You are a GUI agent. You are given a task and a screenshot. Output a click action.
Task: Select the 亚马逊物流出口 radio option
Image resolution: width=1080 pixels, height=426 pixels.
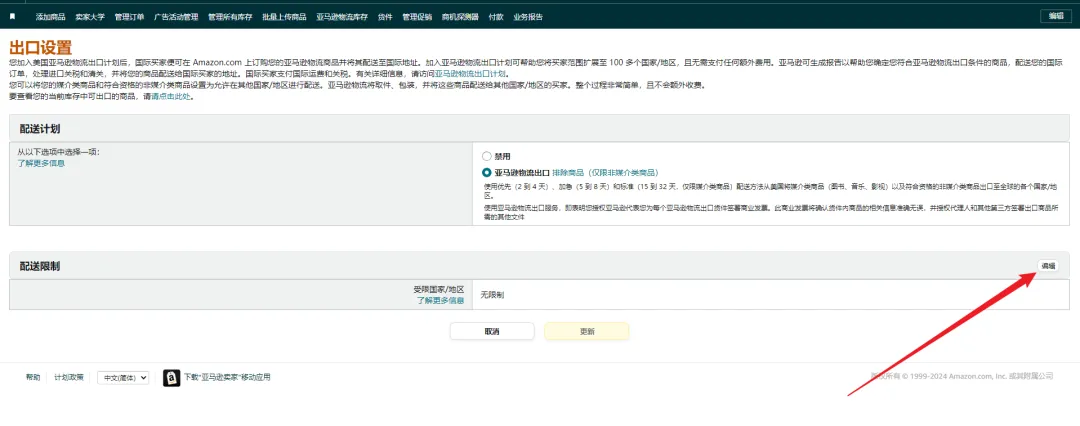pyautogui.click(x=487, y=172)
